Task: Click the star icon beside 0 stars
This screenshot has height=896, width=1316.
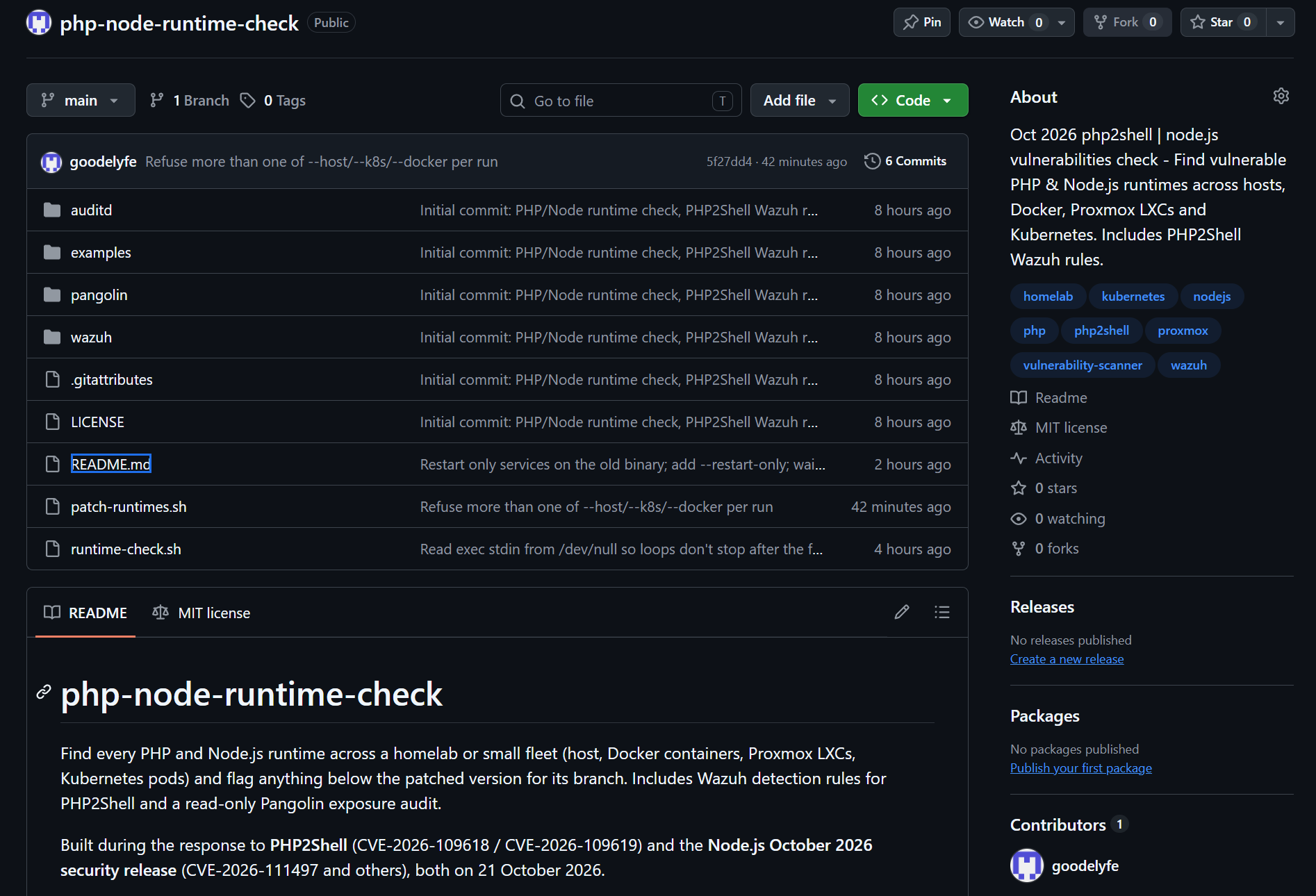Action: point(1019,488)
